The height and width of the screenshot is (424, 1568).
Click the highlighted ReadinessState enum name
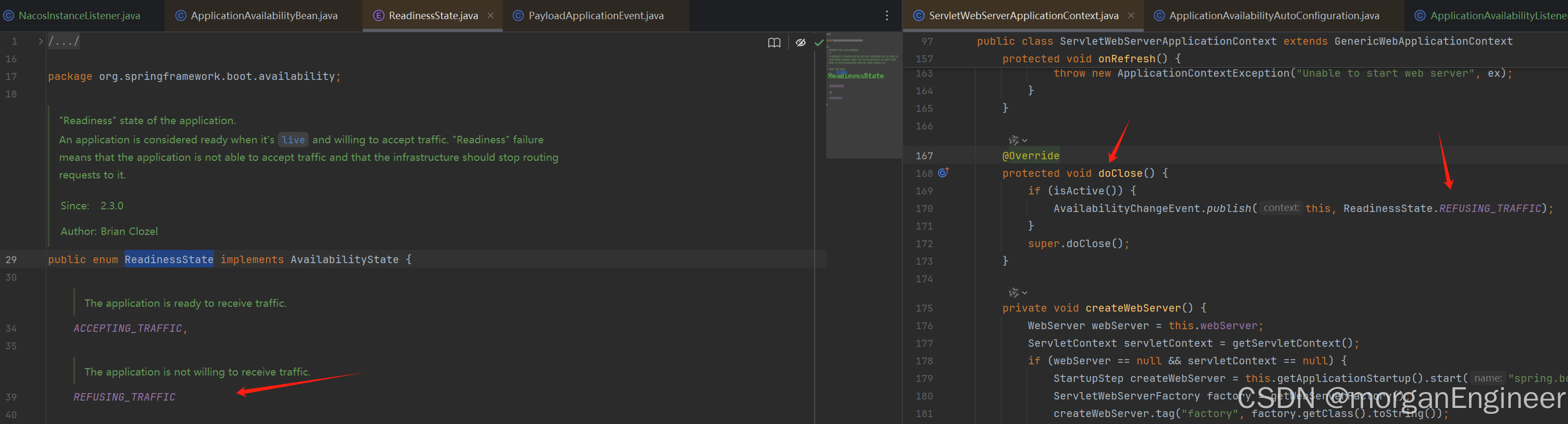pyautogui.click(x=169, y=259)
